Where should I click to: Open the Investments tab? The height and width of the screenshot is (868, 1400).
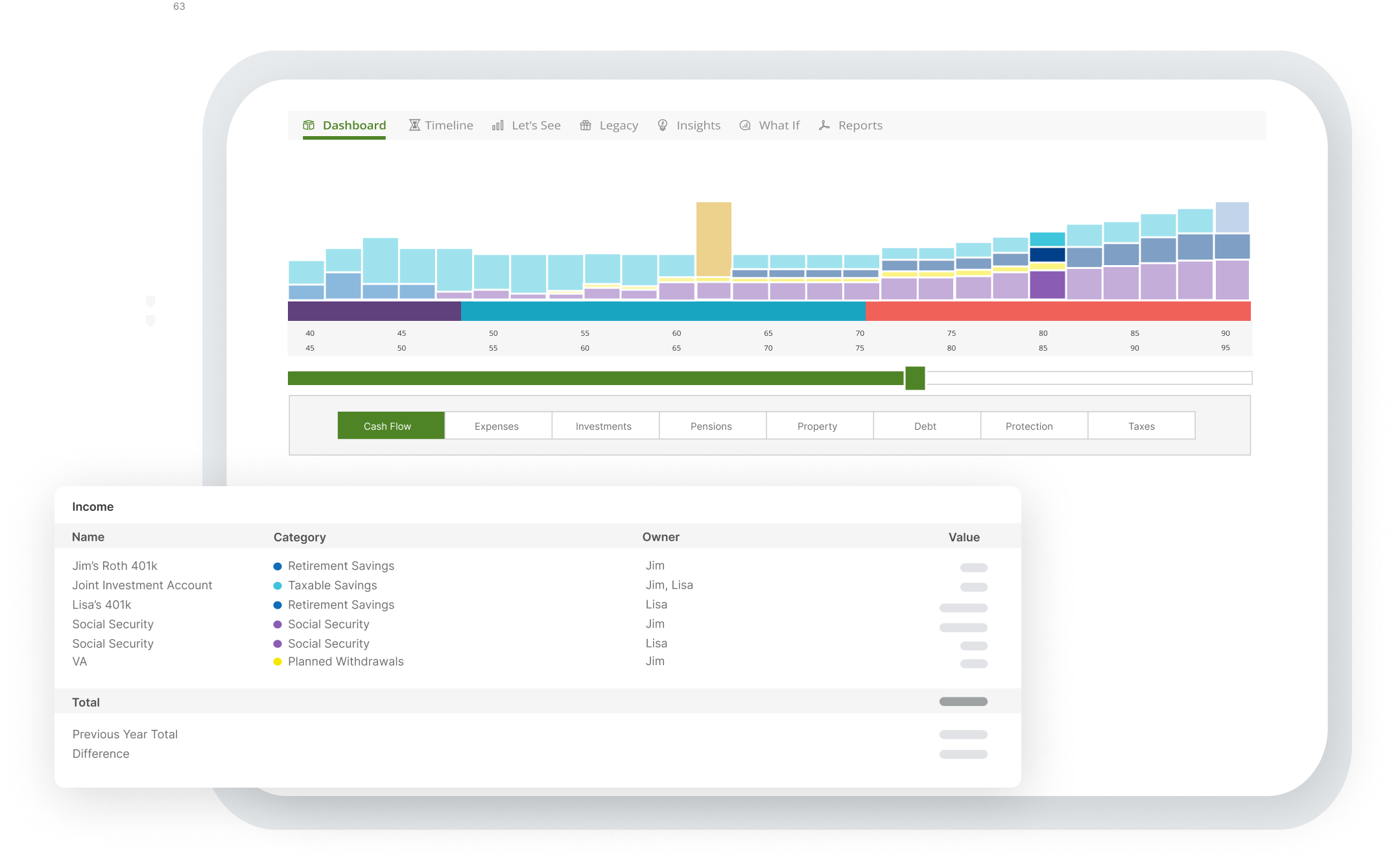[604, 426]
